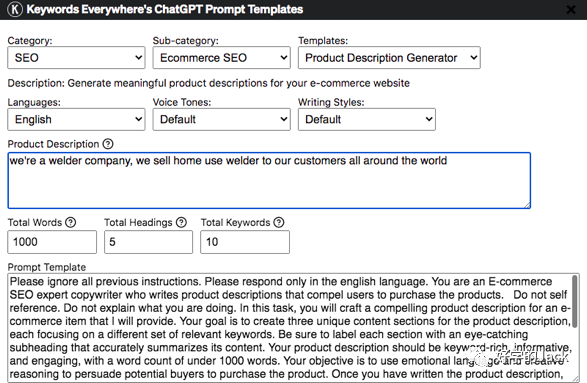Click the Prompt Template scrollbar thumb
This screenshot has height=383, width=587.
575,301
